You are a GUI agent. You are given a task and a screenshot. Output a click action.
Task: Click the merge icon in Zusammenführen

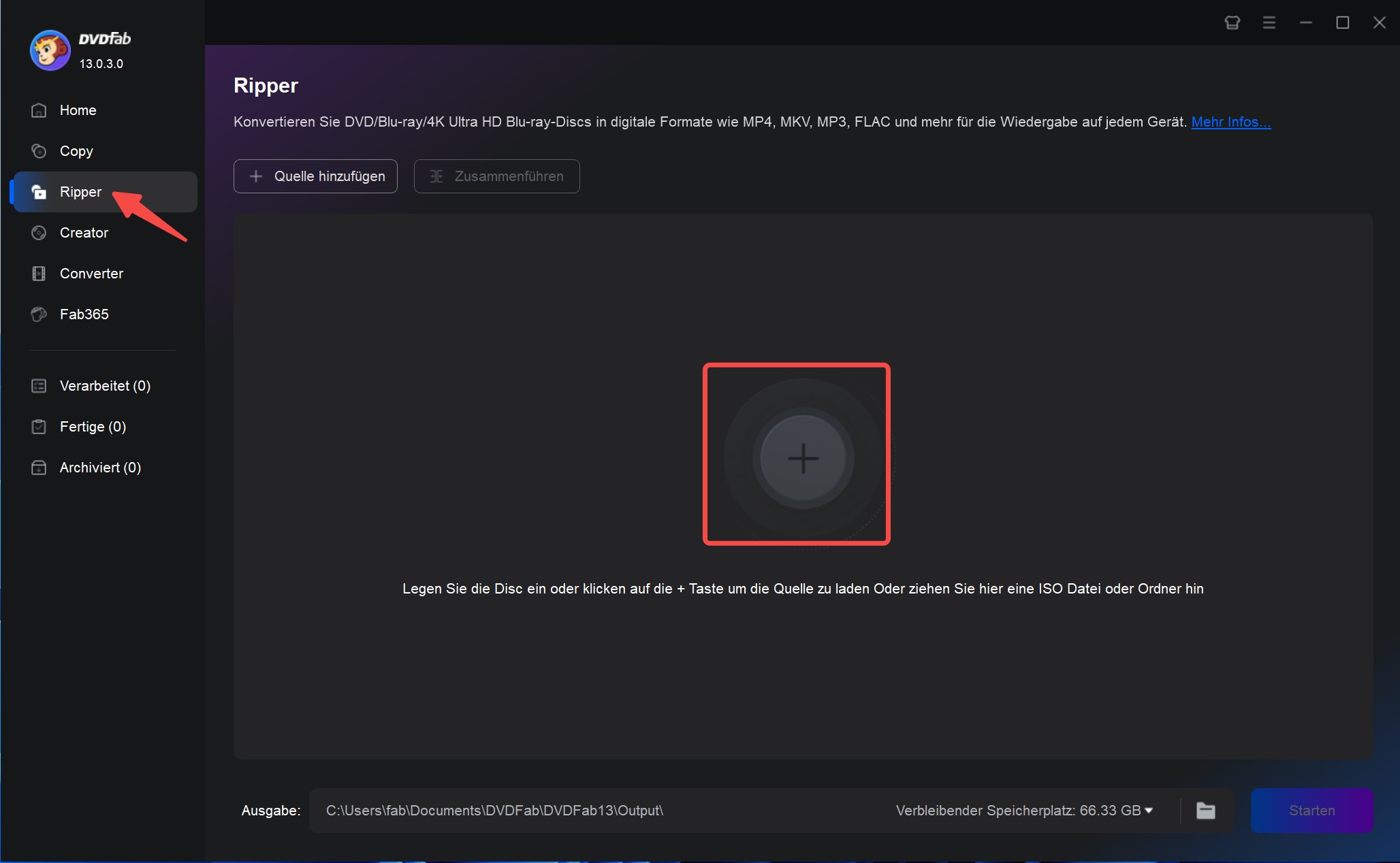tap(436, 176)
